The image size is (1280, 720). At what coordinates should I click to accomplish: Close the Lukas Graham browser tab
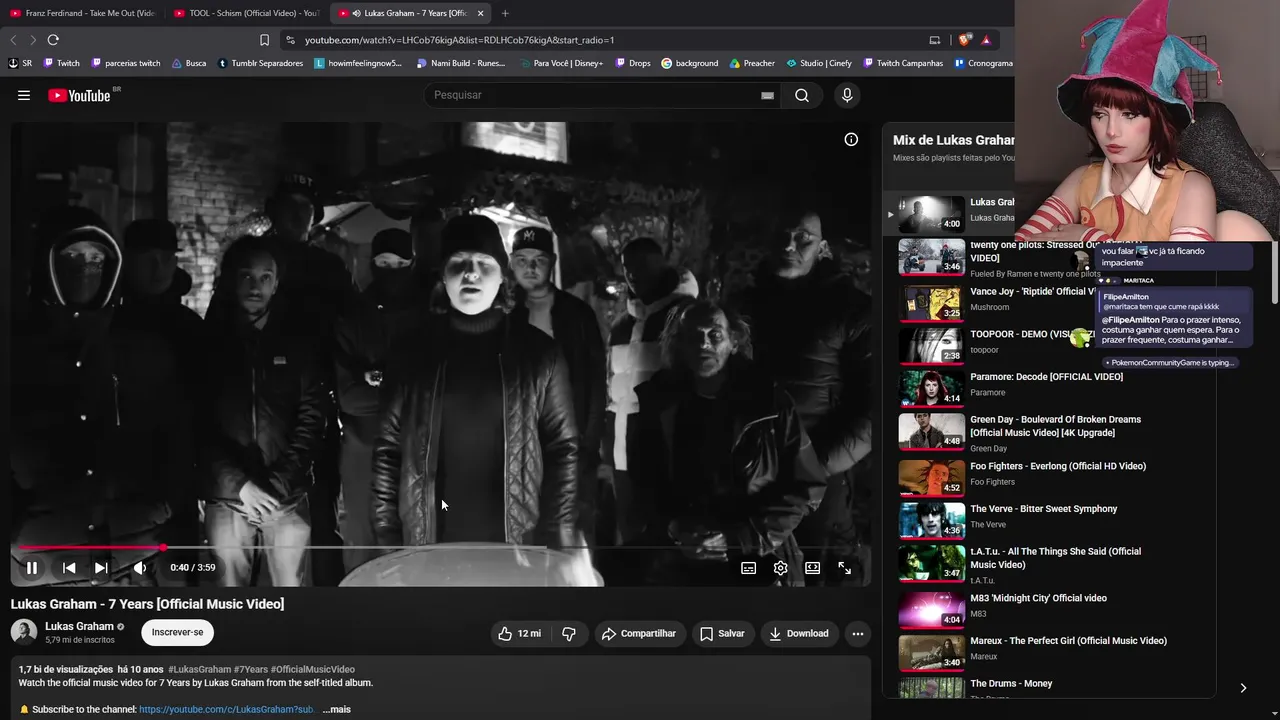(481, 13)
